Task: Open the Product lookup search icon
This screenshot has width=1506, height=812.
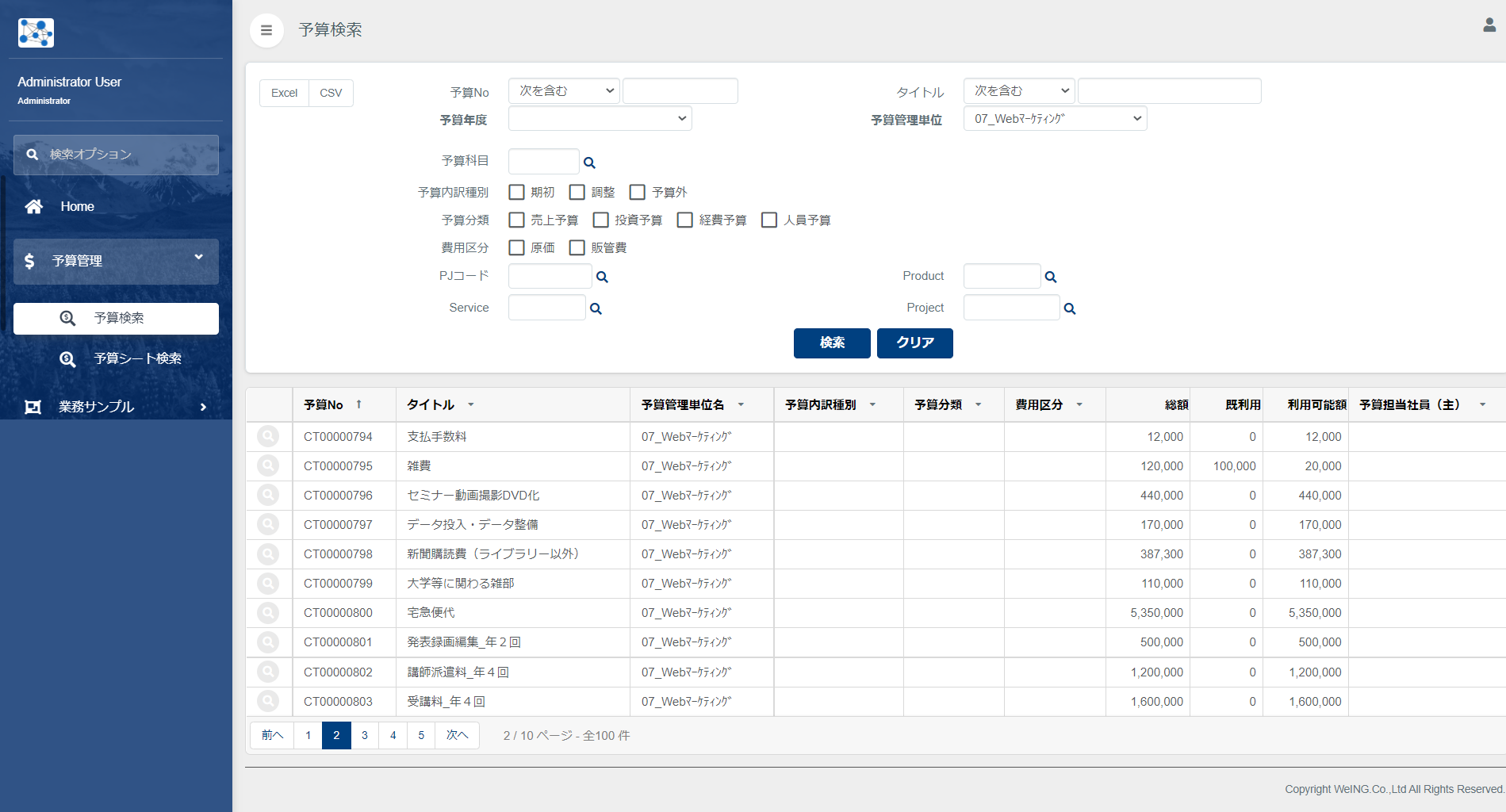Action: [1051, 277]
